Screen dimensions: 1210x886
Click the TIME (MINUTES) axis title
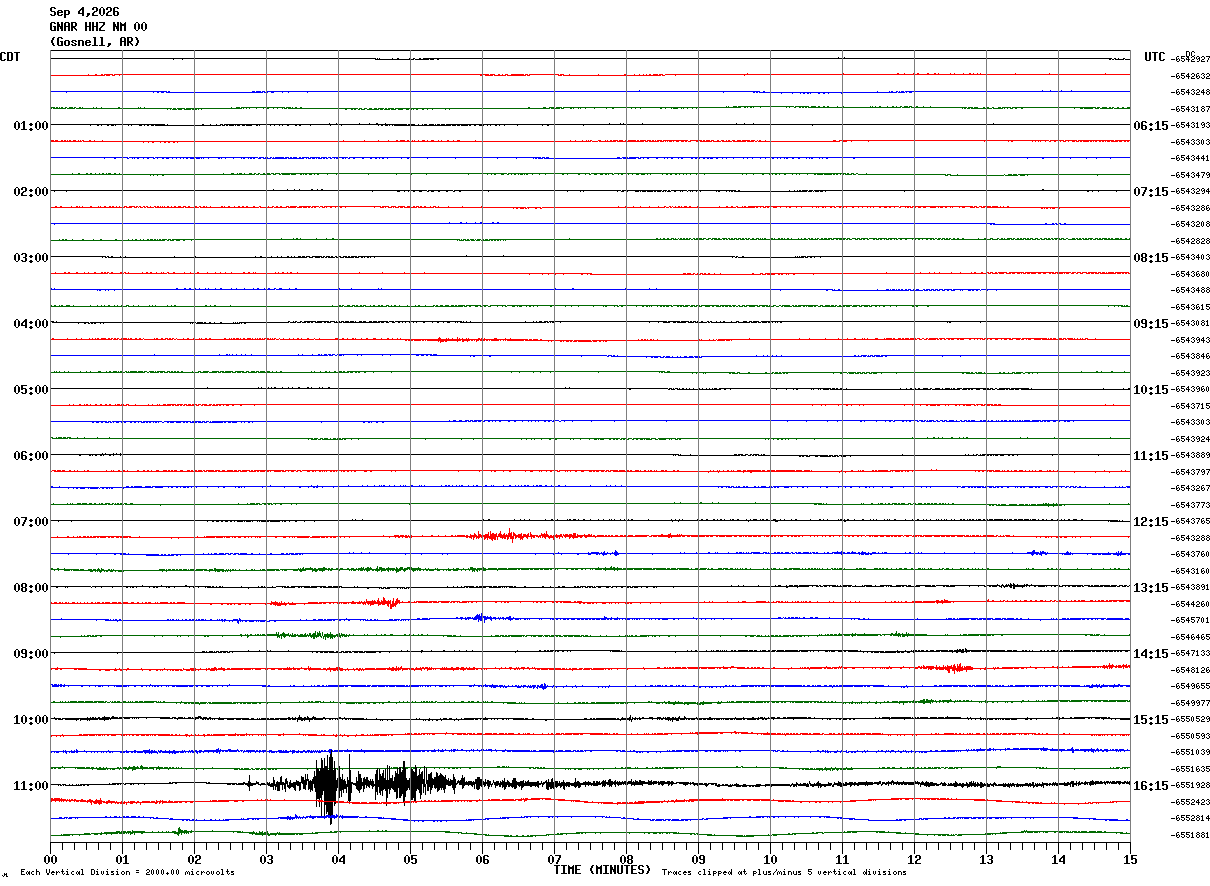point(603,870)
